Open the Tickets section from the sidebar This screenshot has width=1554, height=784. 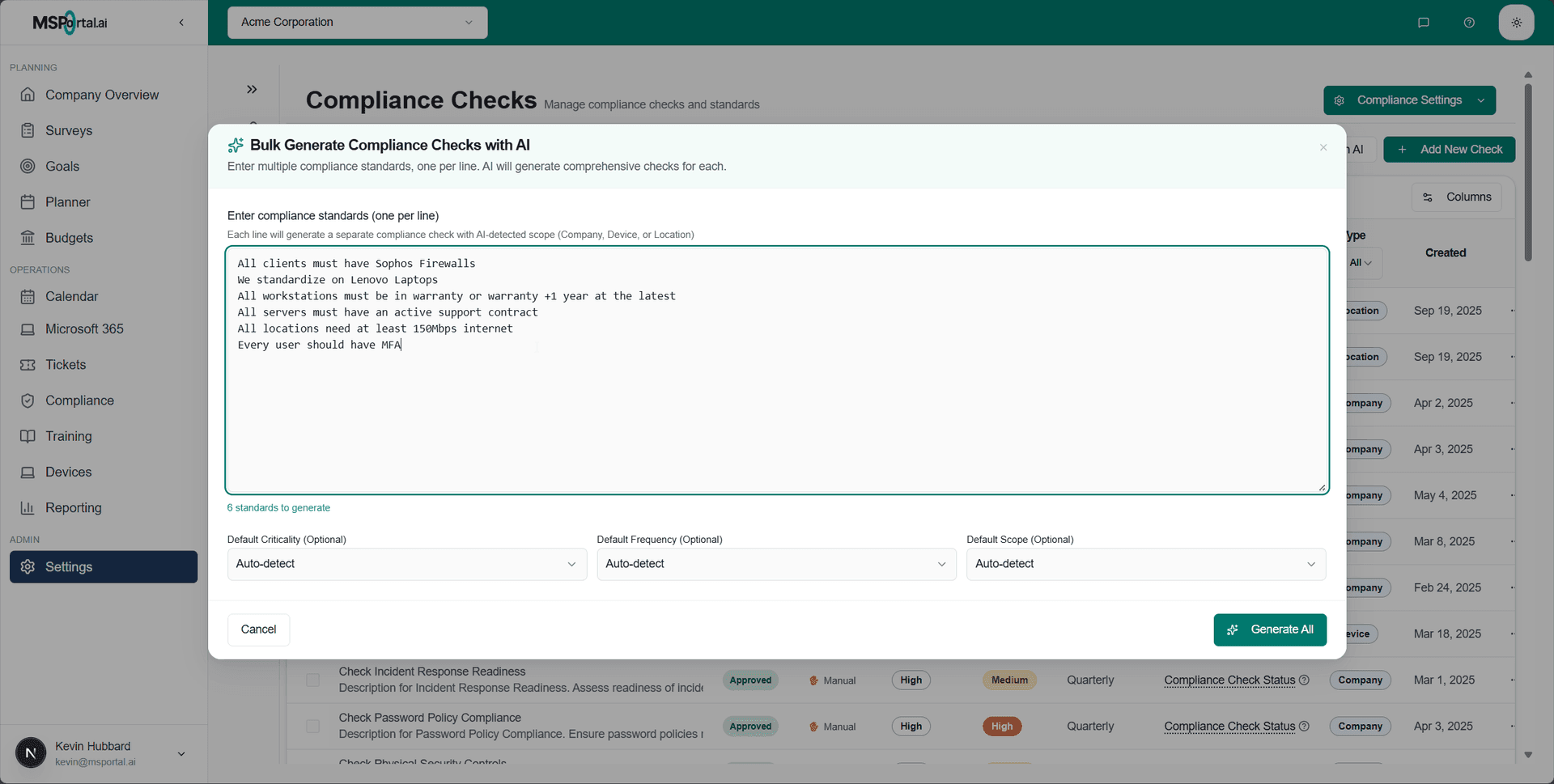pos(65,364)
